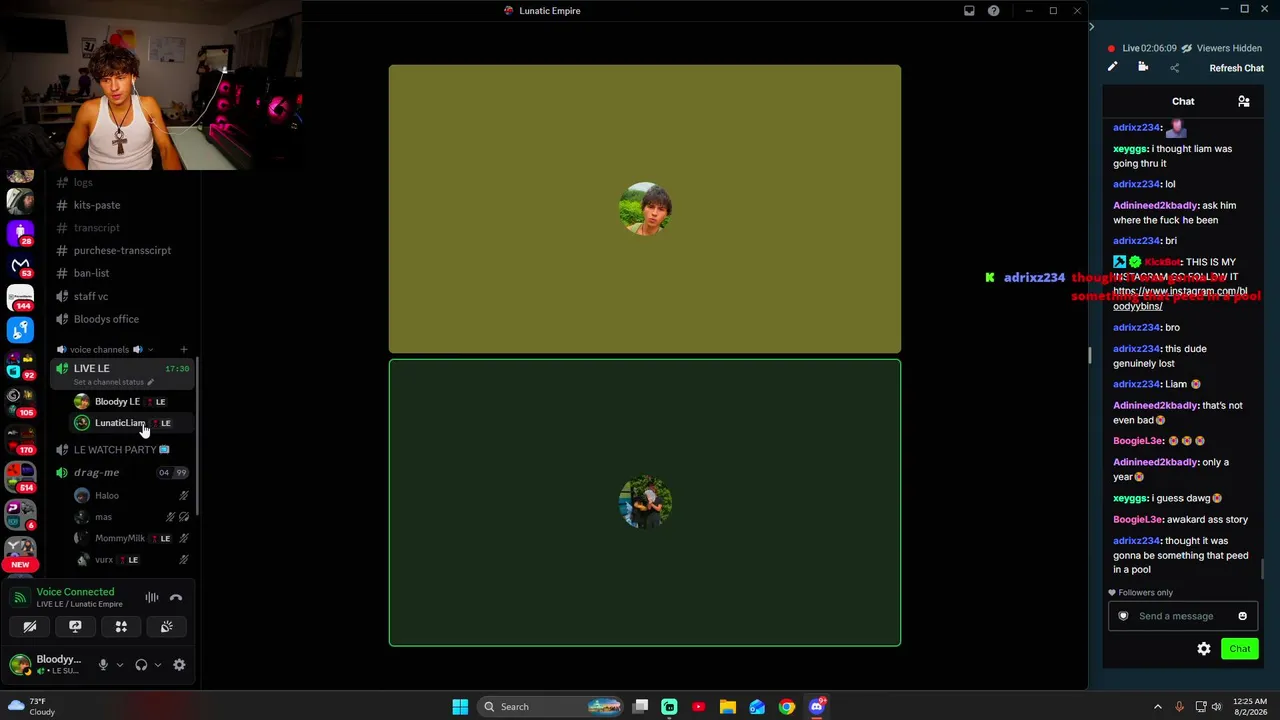
Task: Open File Explorer from taskbar
Action: [728, 707]
